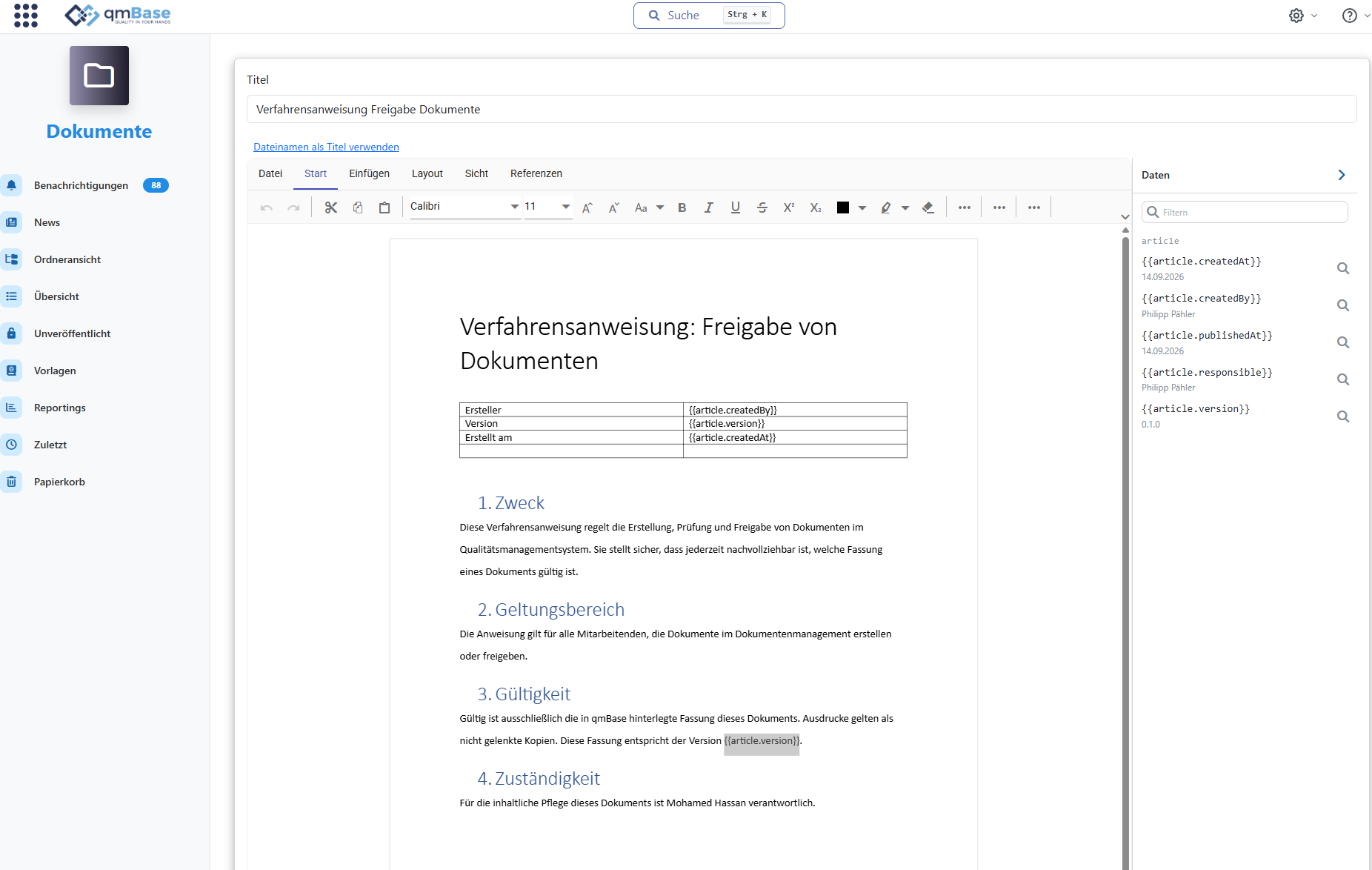Viewport: 1372px width, 870px height.
Task: Open the Datei tab
Action: 270,173
